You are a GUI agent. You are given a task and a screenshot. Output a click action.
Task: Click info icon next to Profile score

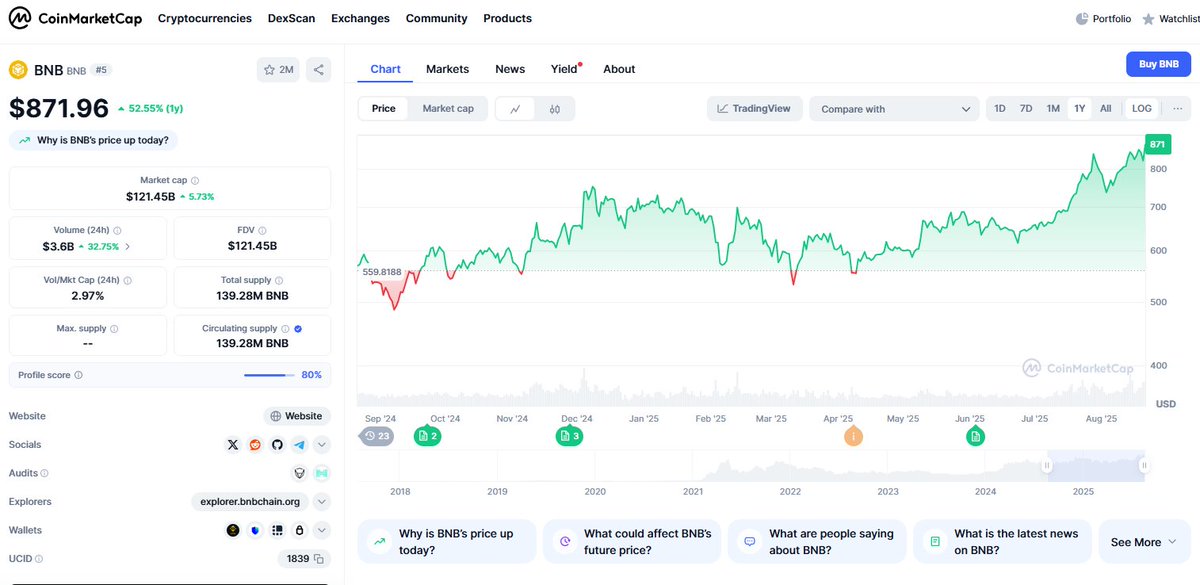tap(78, 375)
